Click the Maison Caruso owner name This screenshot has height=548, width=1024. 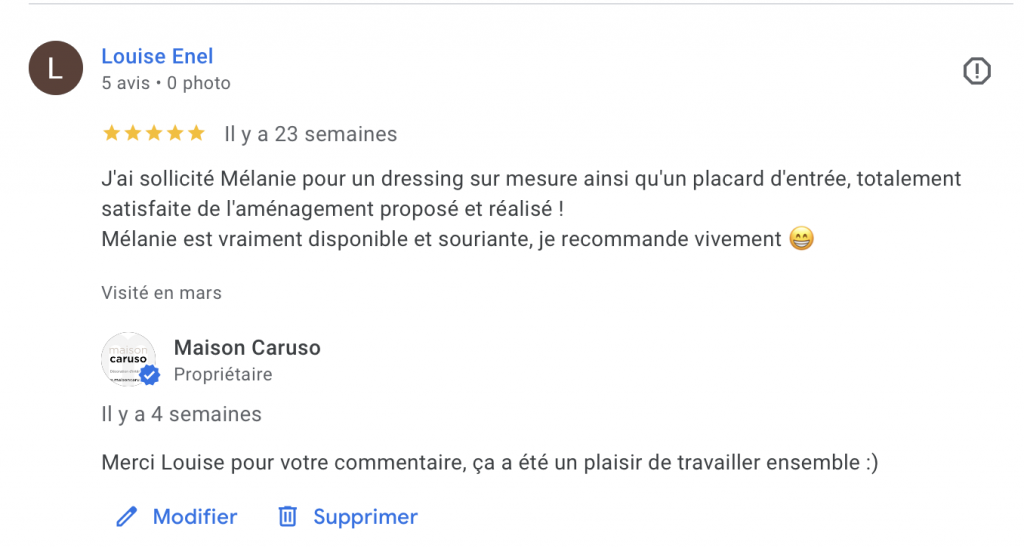(x=247, y=348)
